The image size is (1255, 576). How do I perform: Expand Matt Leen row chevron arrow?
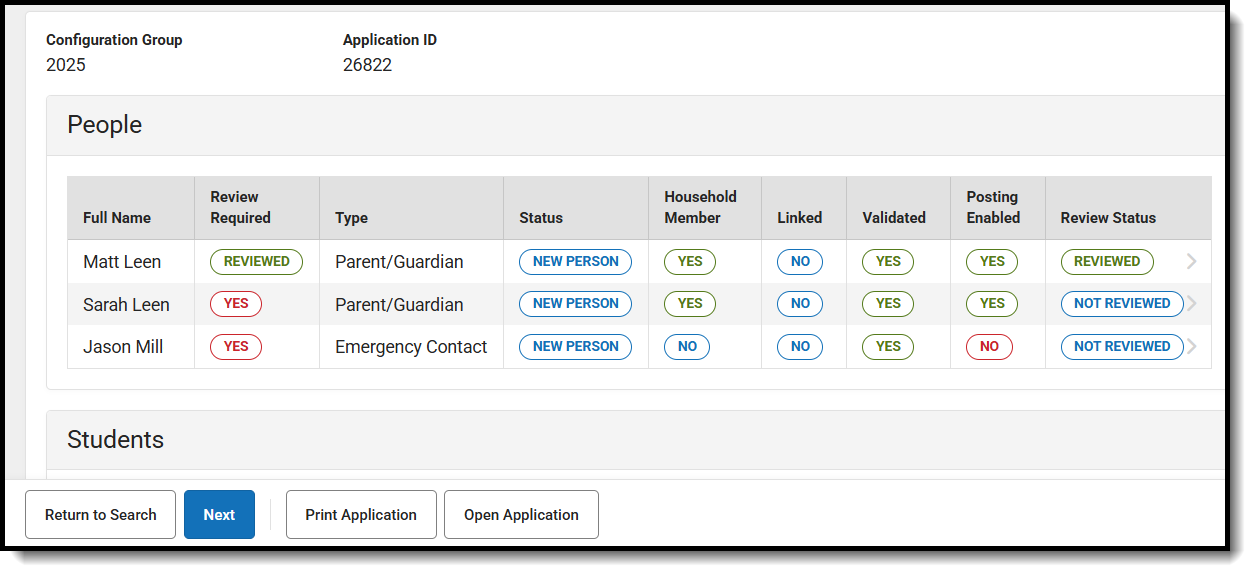1191,262
